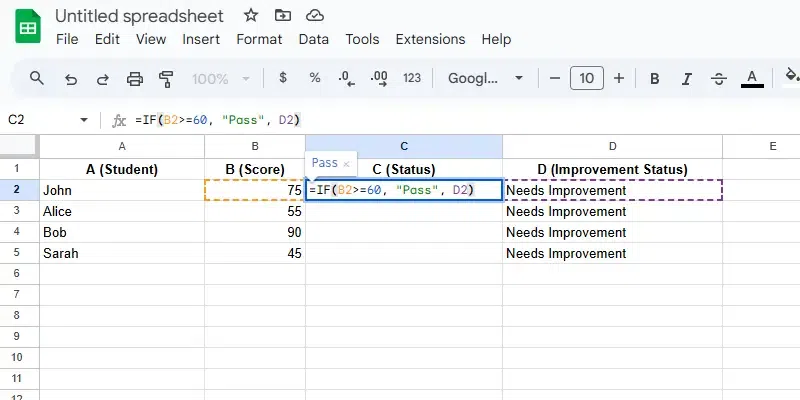Open the Google Sheets home logo
The height and width of the screenshot is (400, 800).
pyautogui.click(x=27, y=27)
